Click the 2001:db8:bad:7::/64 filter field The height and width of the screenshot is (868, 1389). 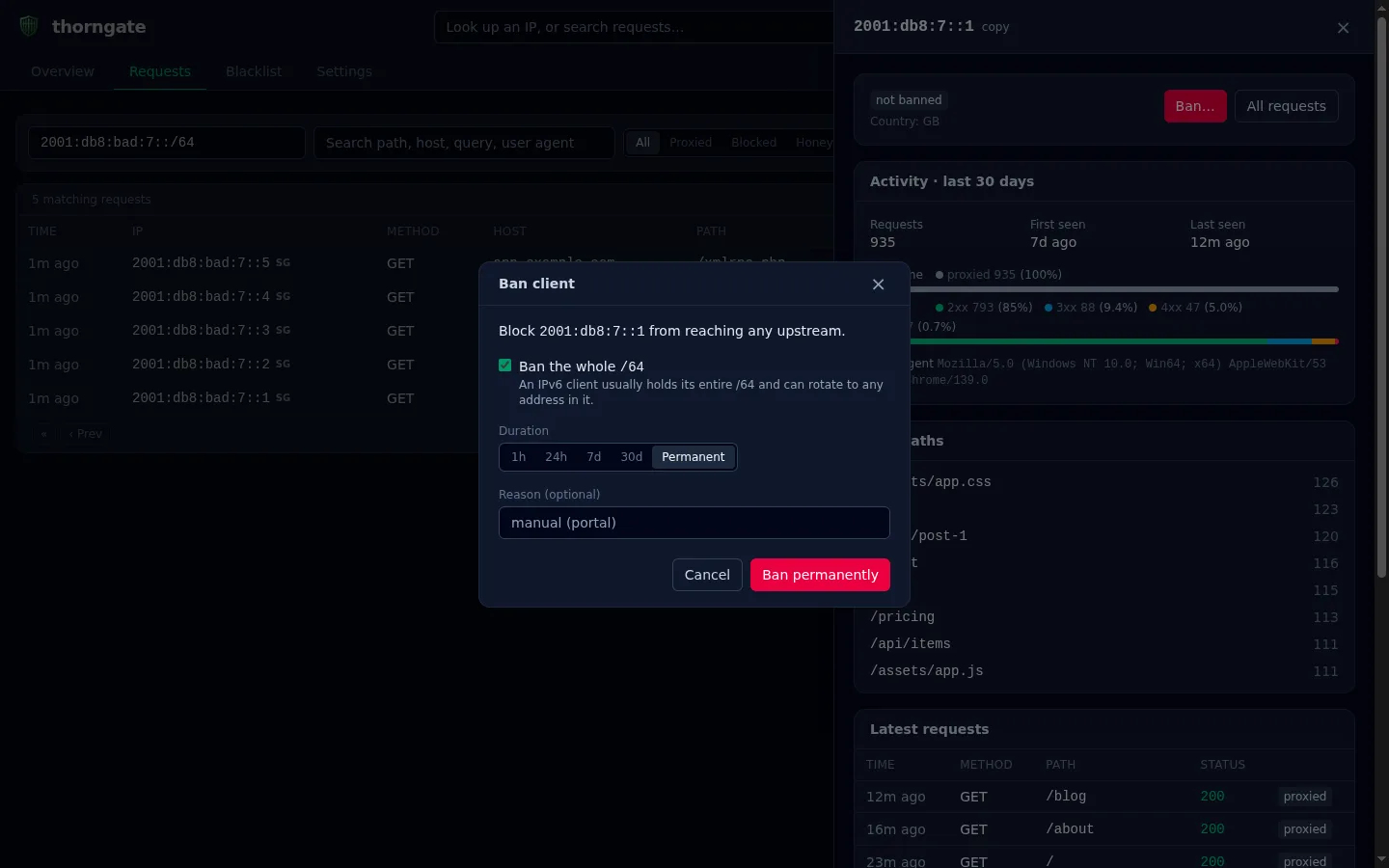(167, 143)
